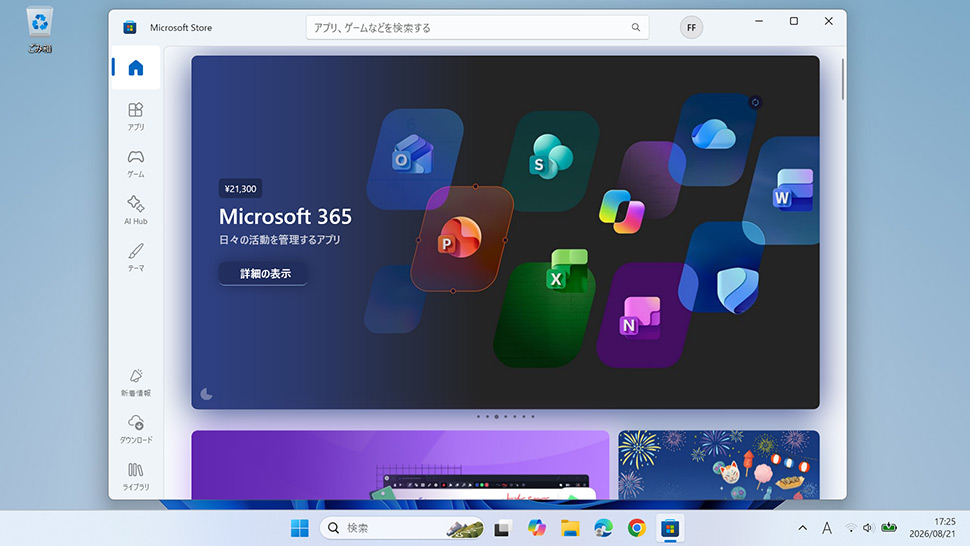Open Copilot from the taskbar

point(536,528)
